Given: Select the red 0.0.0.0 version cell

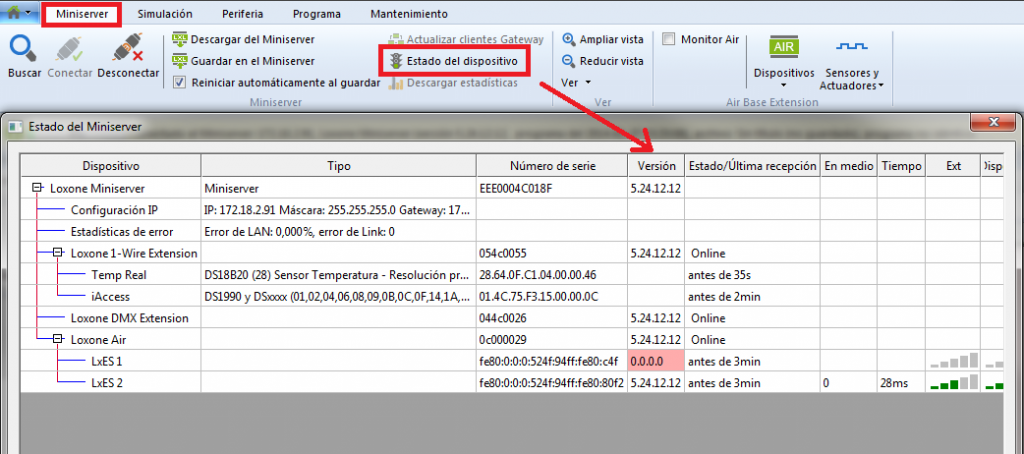Looking at the screenshot, I should pyautogui.click(x=655, y=361).
